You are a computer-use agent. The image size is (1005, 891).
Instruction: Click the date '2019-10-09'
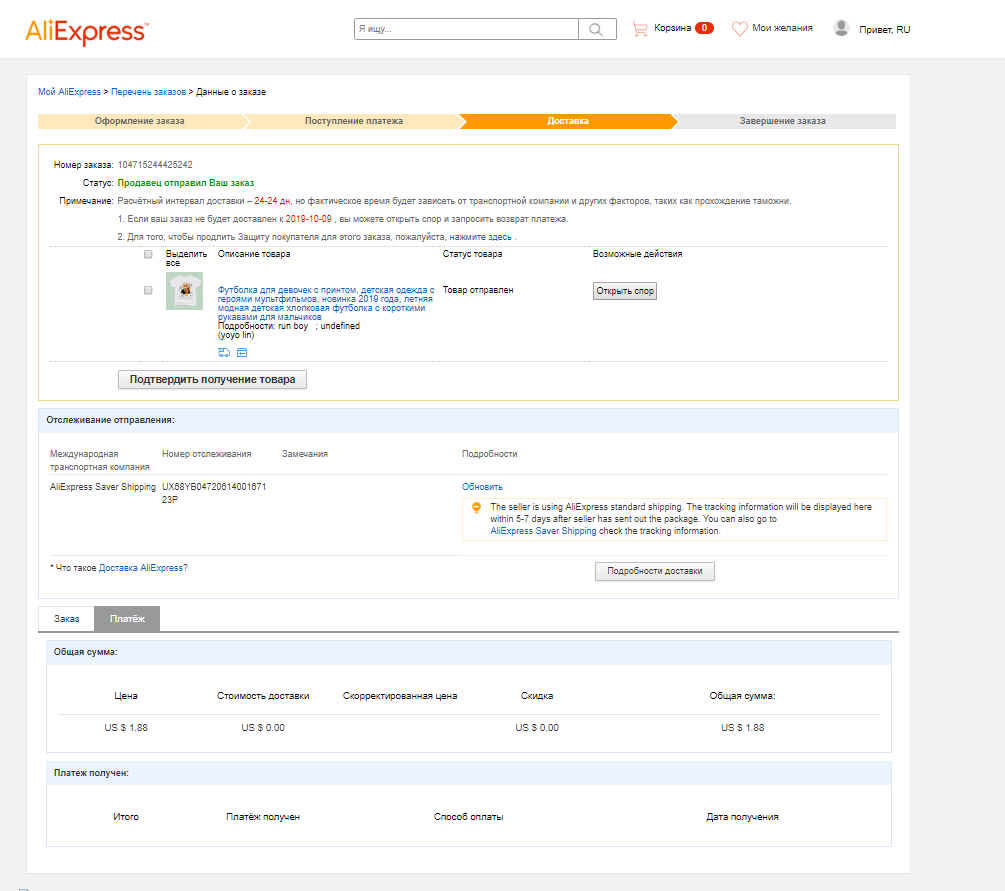pyautogui.click(x=308, y=219)
